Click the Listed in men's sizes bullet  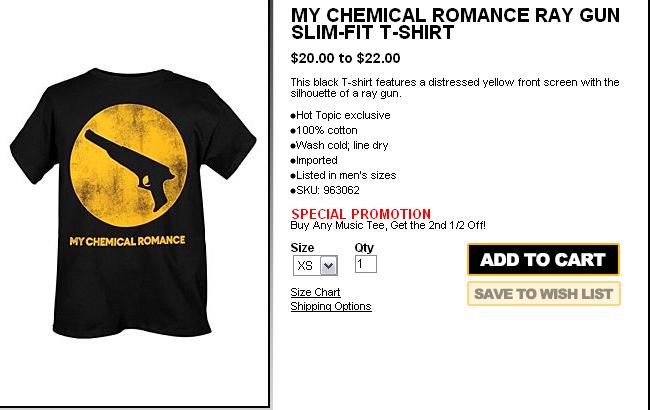(x=343, y=175)
